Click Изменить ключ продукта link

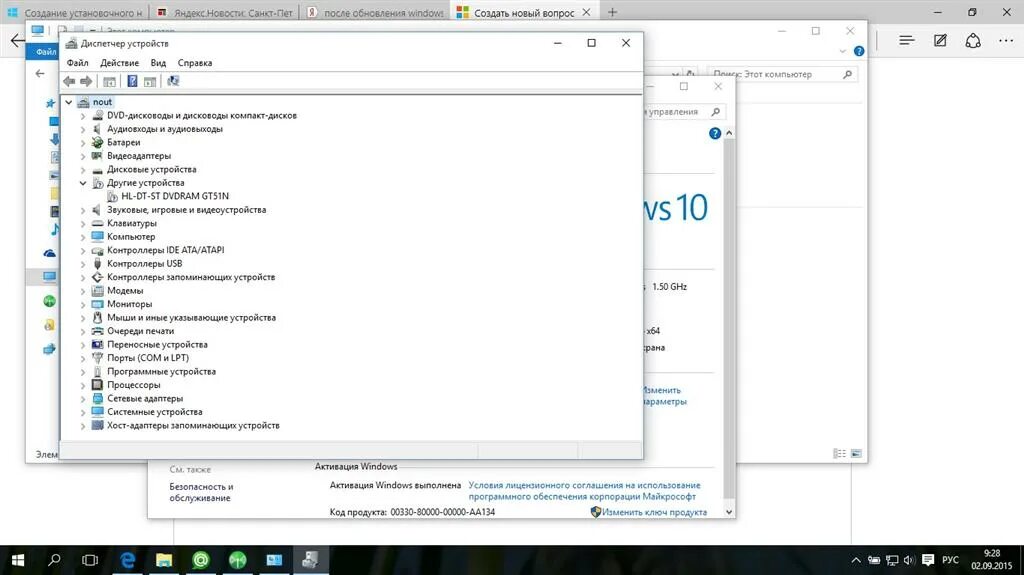coord(654,512)
